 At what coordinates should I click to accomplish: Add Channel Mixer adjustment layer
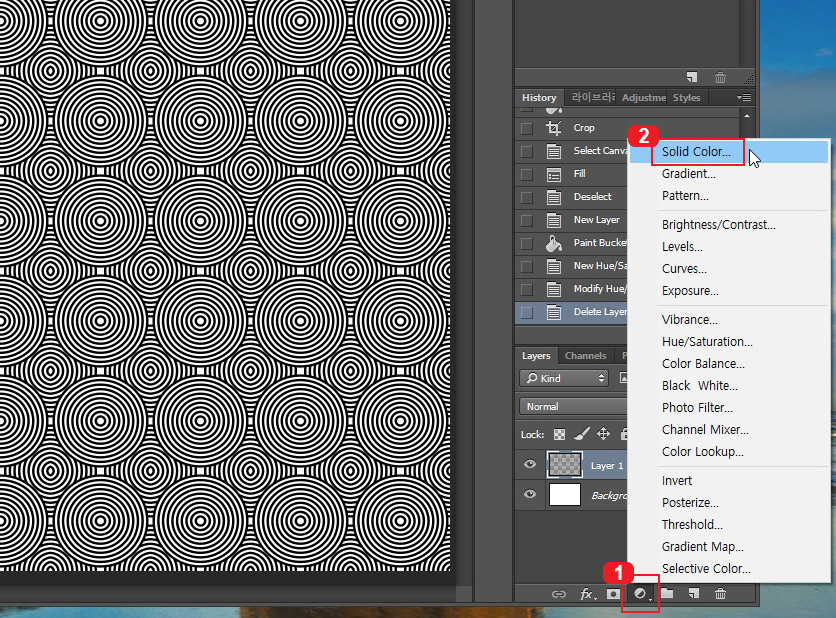[729, 430]
